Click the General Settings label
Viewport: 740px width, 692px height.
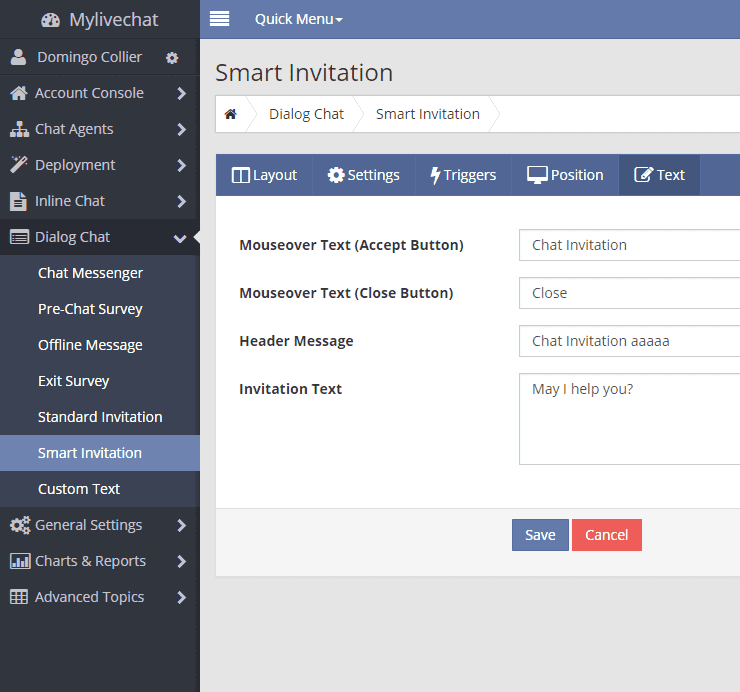pos(88,525)
